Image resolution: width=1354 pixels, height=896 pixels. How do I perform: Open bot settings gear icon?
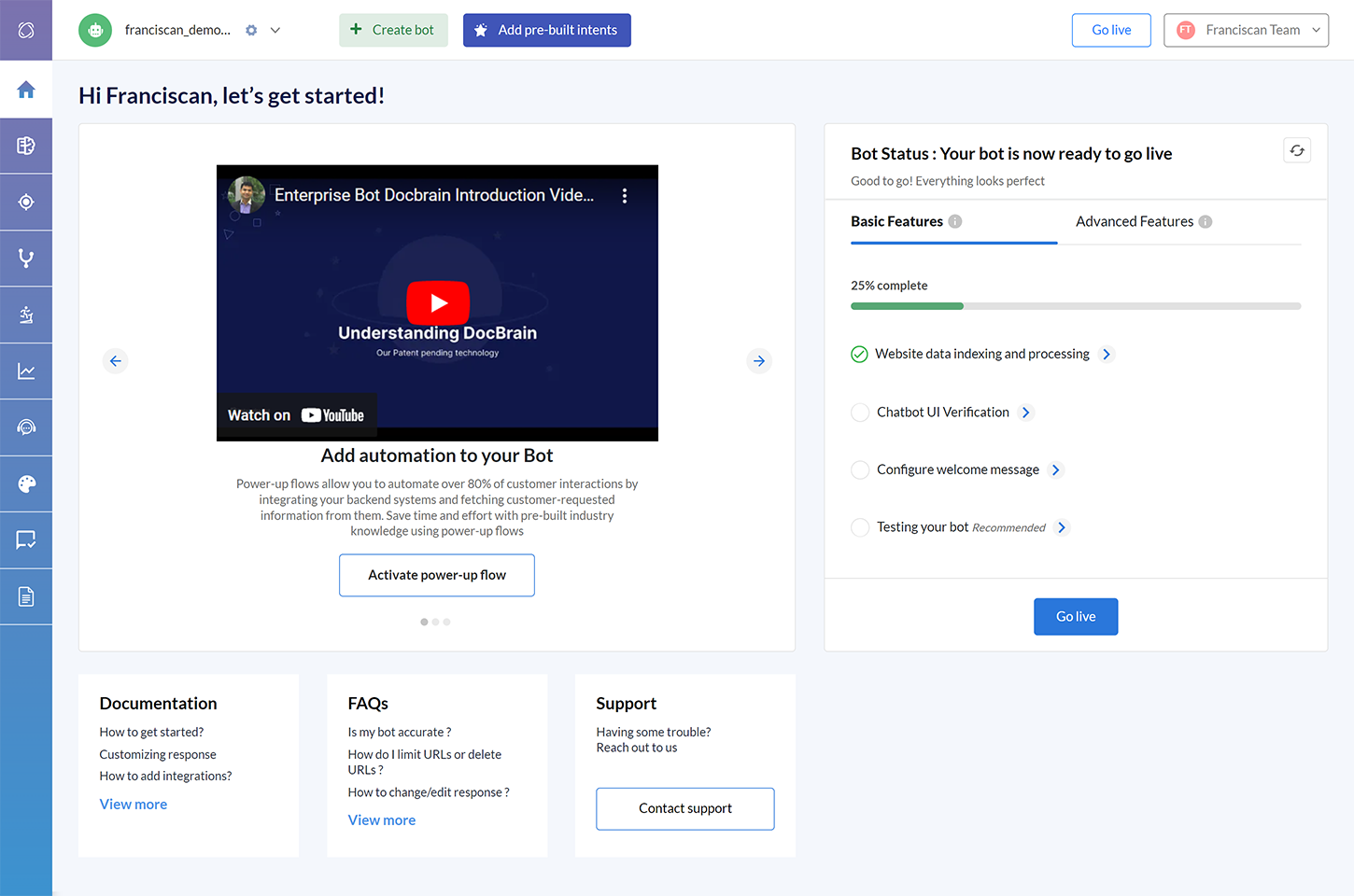click(x=251, y=30)
